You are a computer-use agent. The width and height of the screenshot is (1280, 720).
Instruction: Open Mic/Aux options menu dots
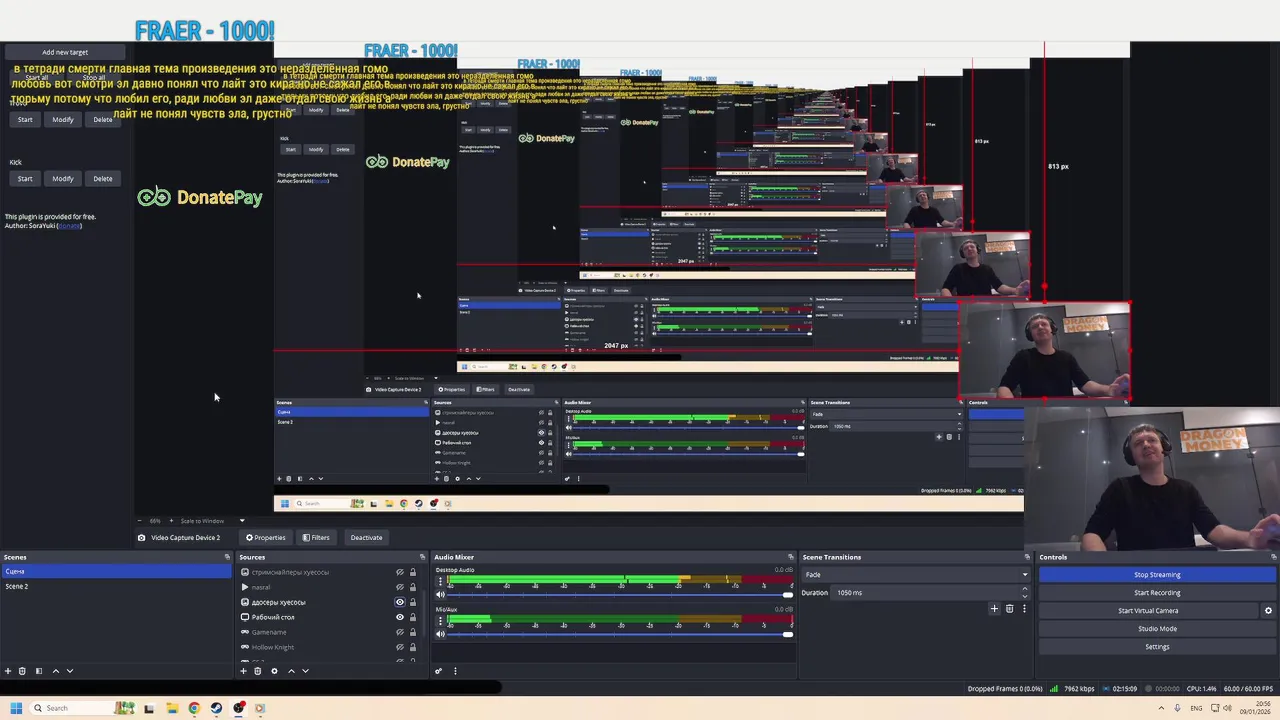click(x=440, y=620)
